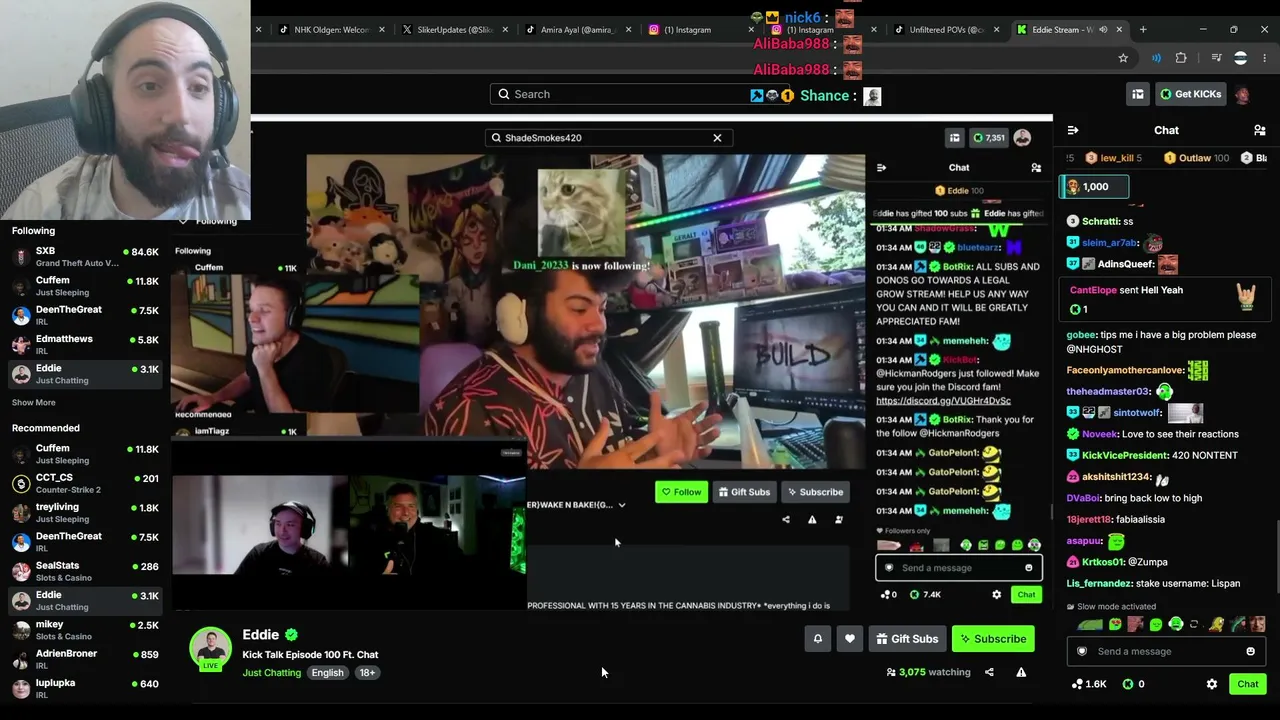Open the emoji picker in the main chat message box
1280x720 pixels.
click(x=1250, y=651)
